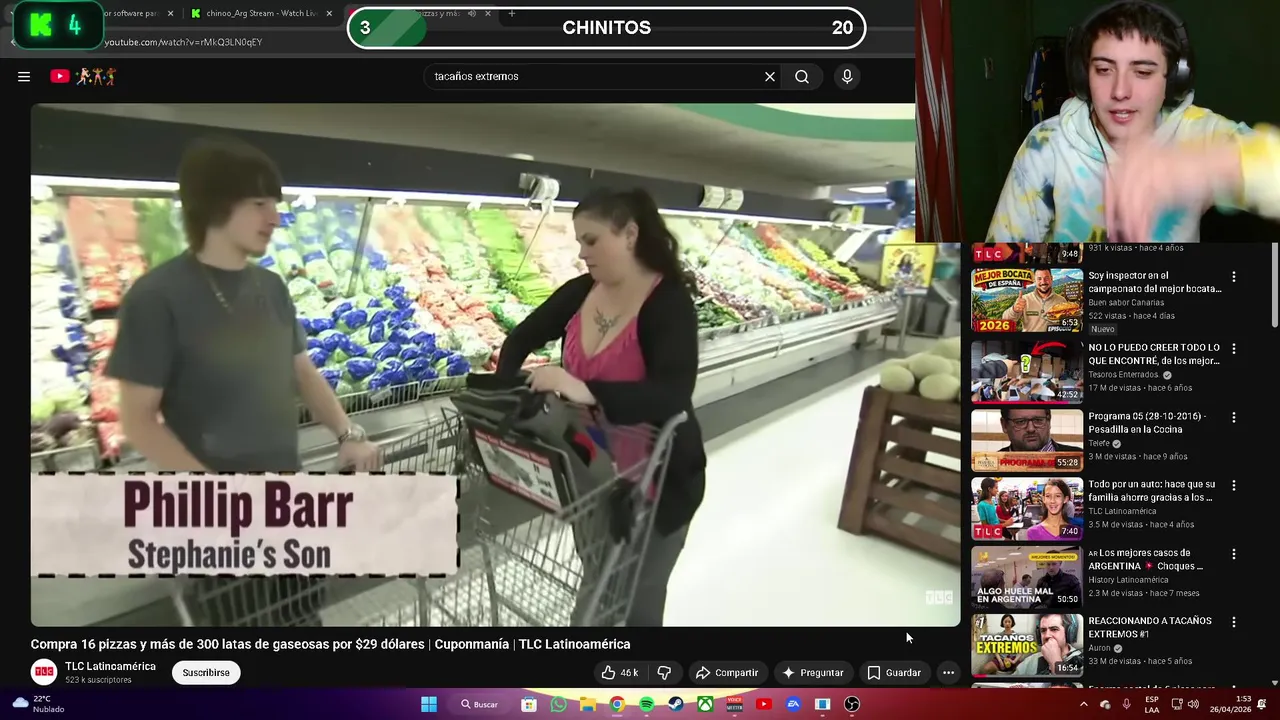
Task: Open 'Pesadilla en la Cocina' video thumbnail
Action: pyautogui.click(x=1027, y=440)
